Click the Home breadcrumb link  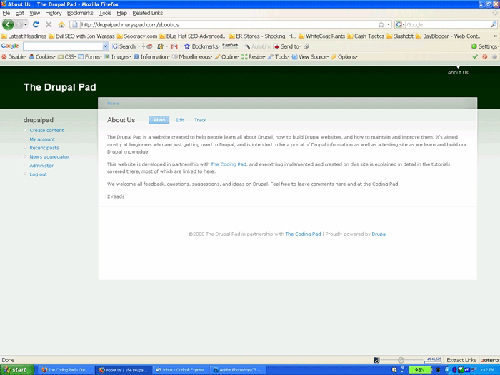(113, 103)
